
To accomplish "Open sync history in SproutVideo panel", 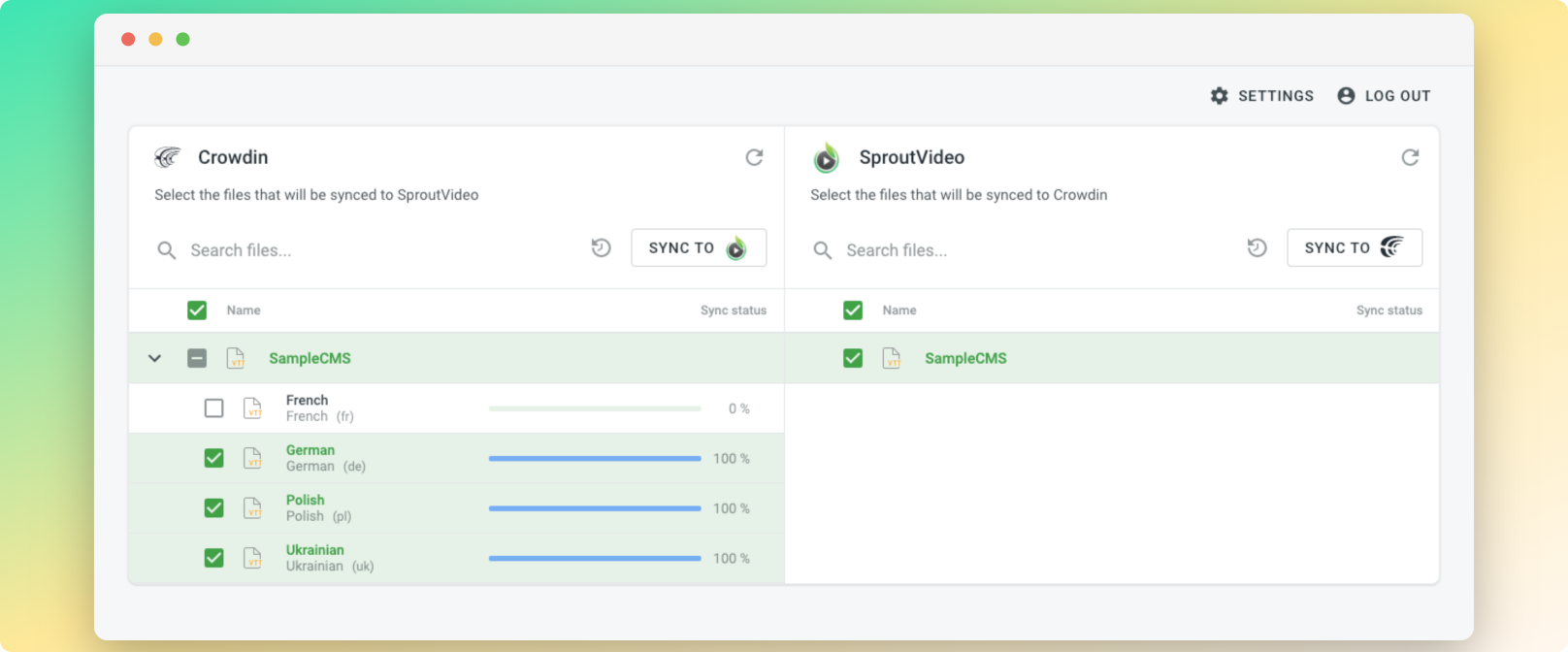I will tap(1258, 247).
